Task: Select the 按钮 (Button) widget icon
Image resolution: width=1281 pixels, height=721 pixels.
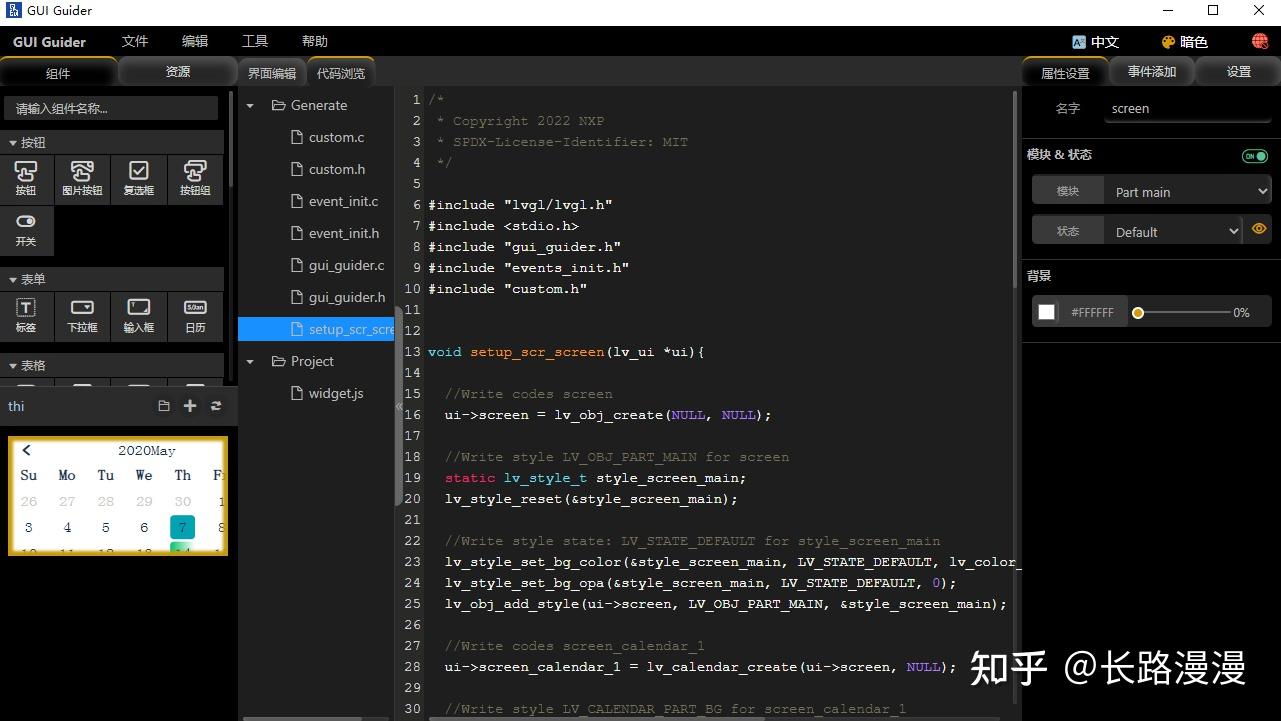Action: tap(25, 177)
